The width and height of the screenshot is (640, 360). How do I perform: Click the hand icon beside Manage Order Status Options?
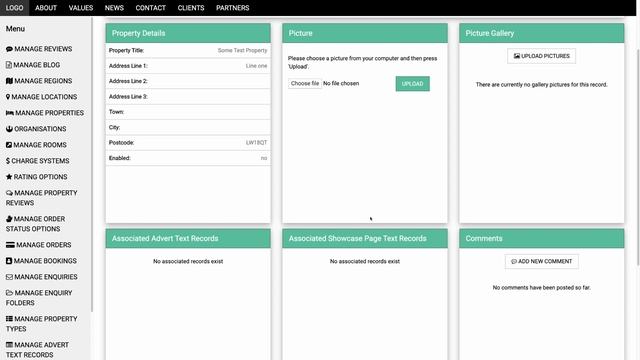[x=9, y=219]
